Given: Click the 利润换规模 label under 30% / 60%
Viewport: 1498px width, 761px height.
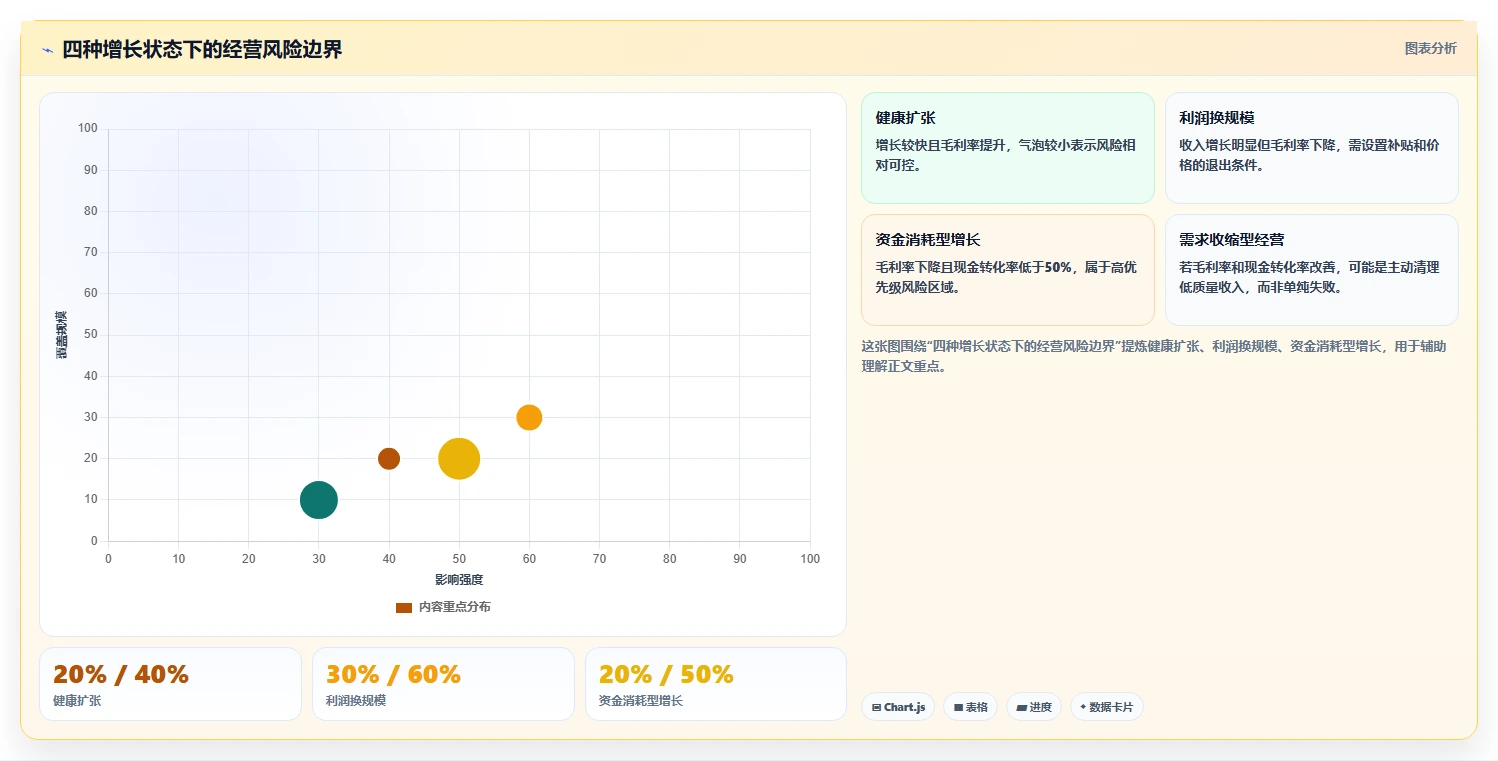Looking at the screenshot, I should click(x=356, y=701).
